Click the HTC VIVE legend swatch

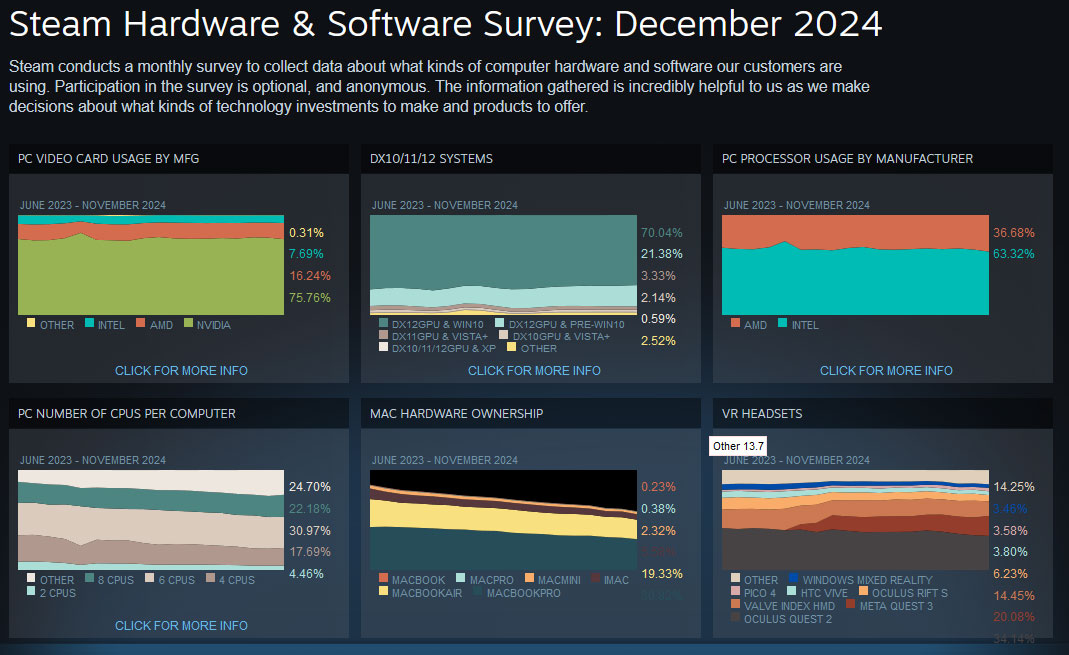(792, 592)
